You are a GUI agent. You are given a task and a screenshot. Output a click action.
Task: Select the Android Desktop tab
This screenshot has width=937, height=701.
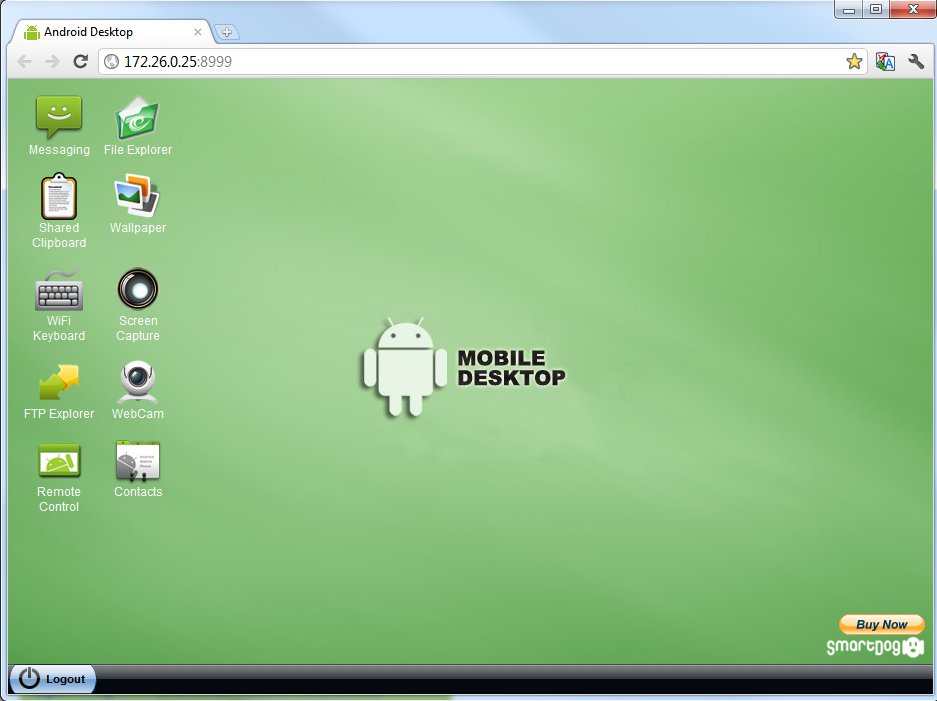pos(111,32)
